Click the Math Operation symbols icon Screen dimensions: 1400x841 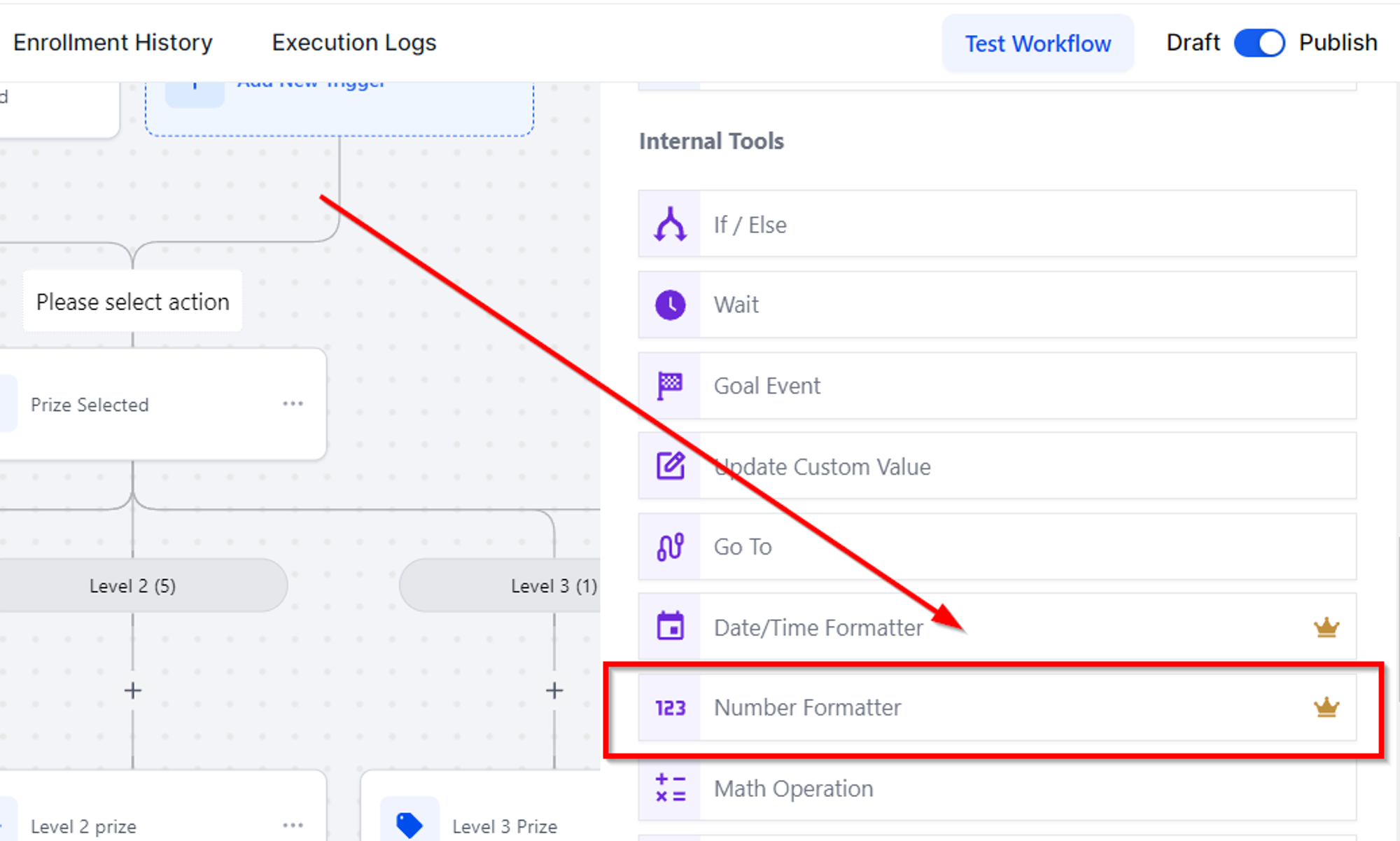point(670,788)
